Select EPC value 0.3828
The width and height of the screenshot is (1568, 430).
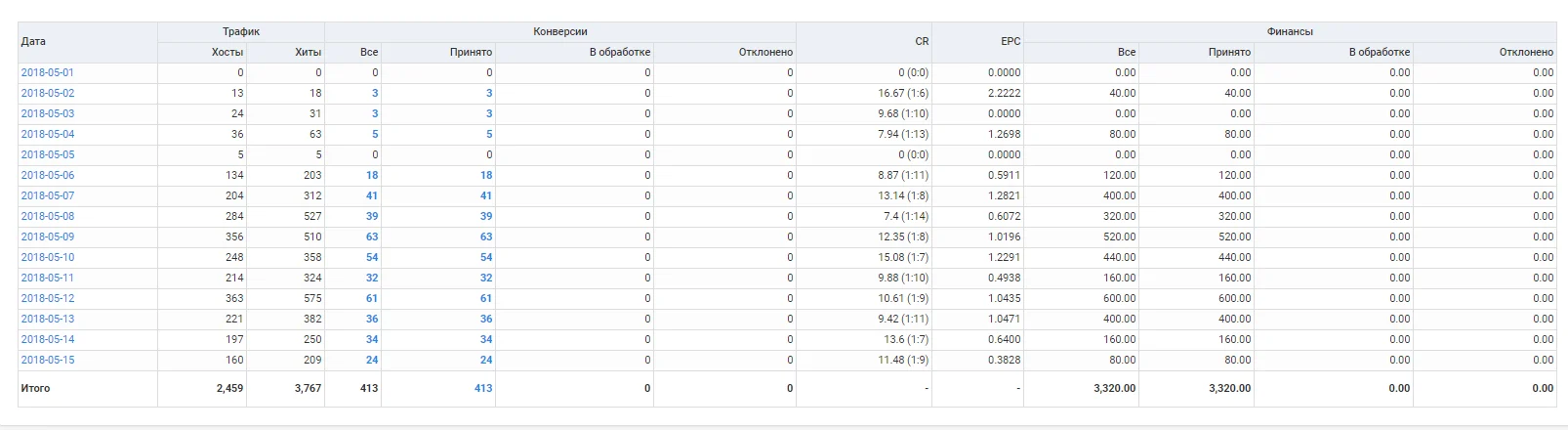[1005, 360]
